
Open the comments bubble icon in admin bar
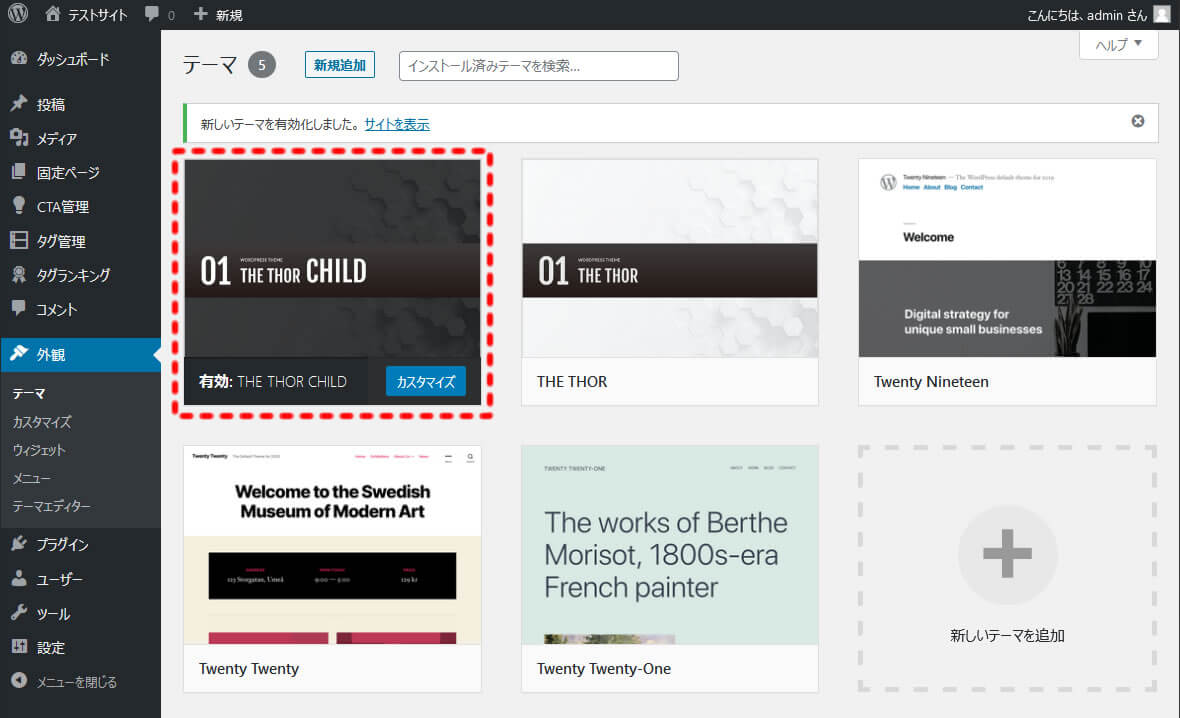tap(152, 14)
